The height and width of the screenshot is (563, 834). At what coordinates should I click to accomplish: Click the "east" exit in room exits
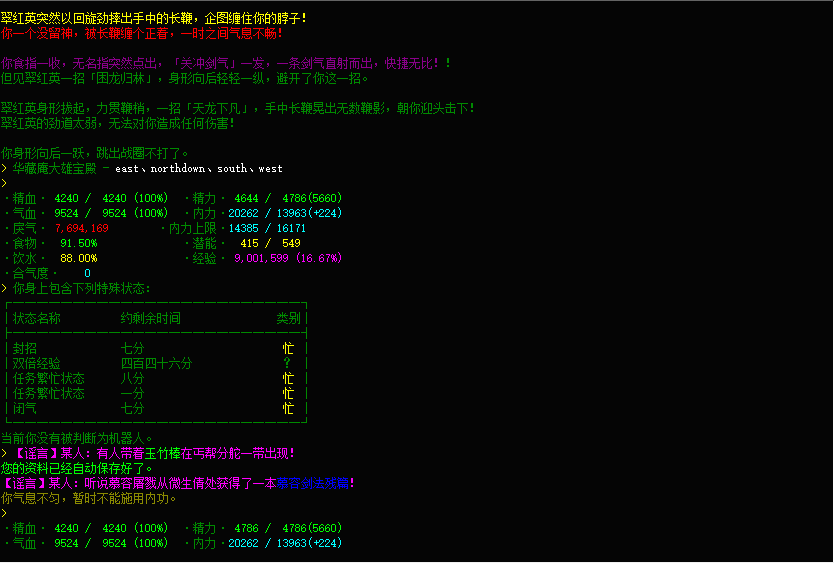click(x=129, y=169)
